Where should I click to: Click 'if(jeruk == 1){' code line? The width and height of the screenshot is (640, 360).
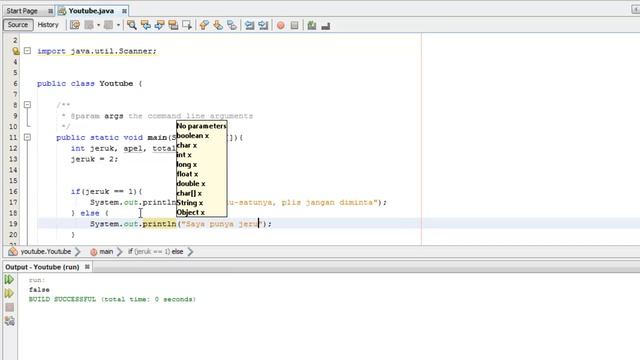(107, 191)
